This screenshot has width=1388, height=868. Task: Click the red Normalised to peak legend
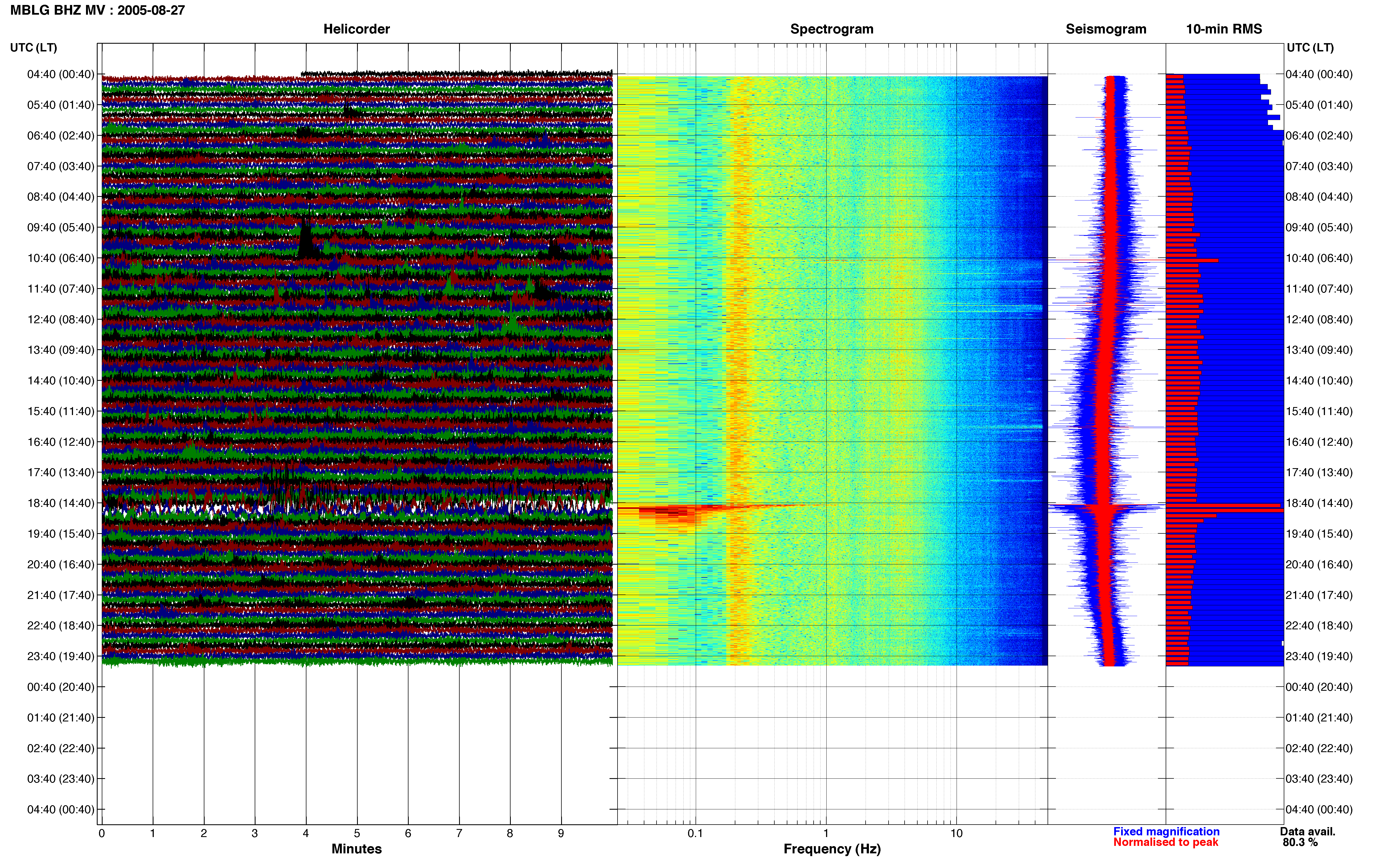pyautogui.click(x=1165, y=842)
